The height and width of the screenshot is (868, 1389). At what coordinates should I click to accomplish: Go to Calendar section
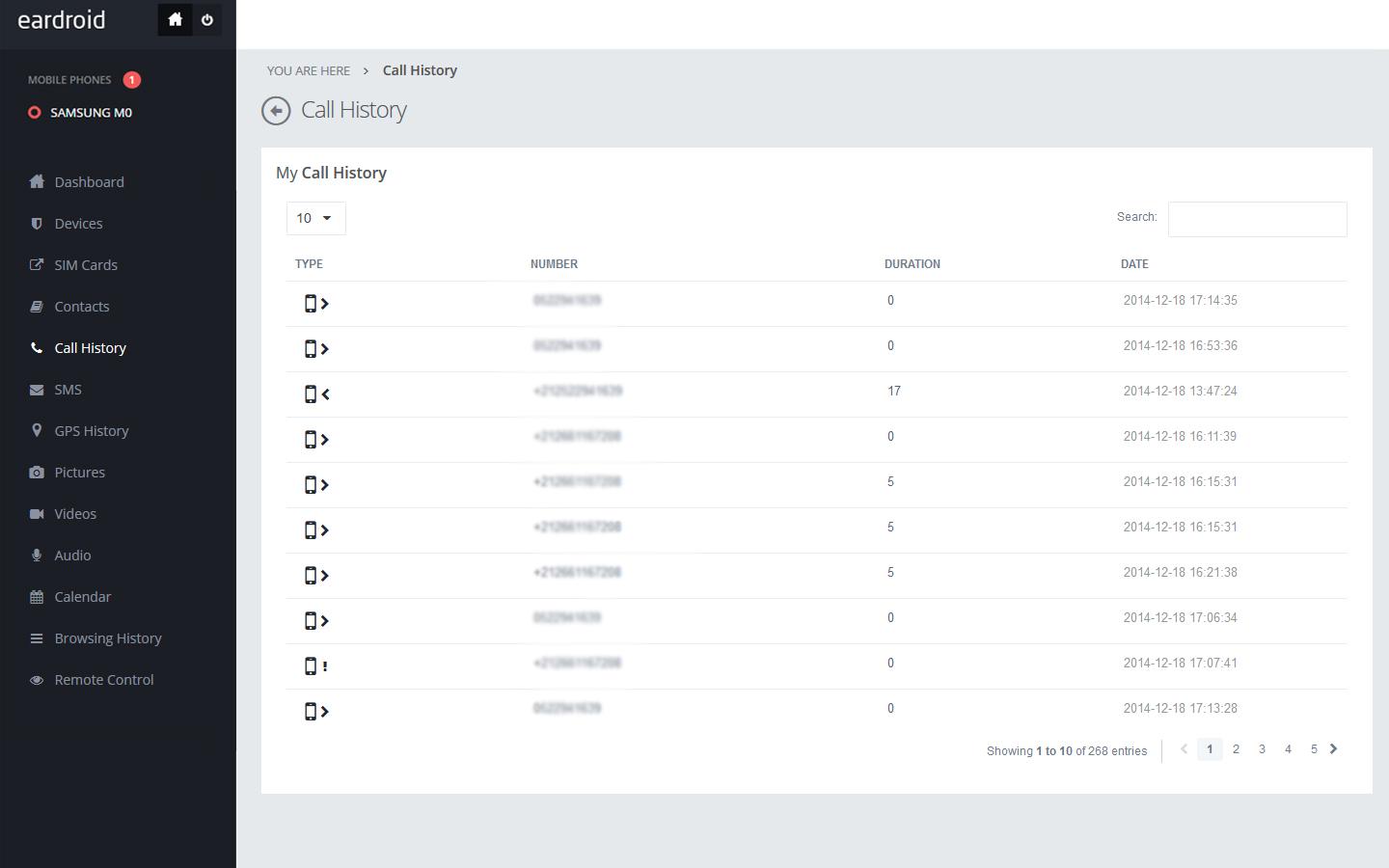(x=82, y=597)
